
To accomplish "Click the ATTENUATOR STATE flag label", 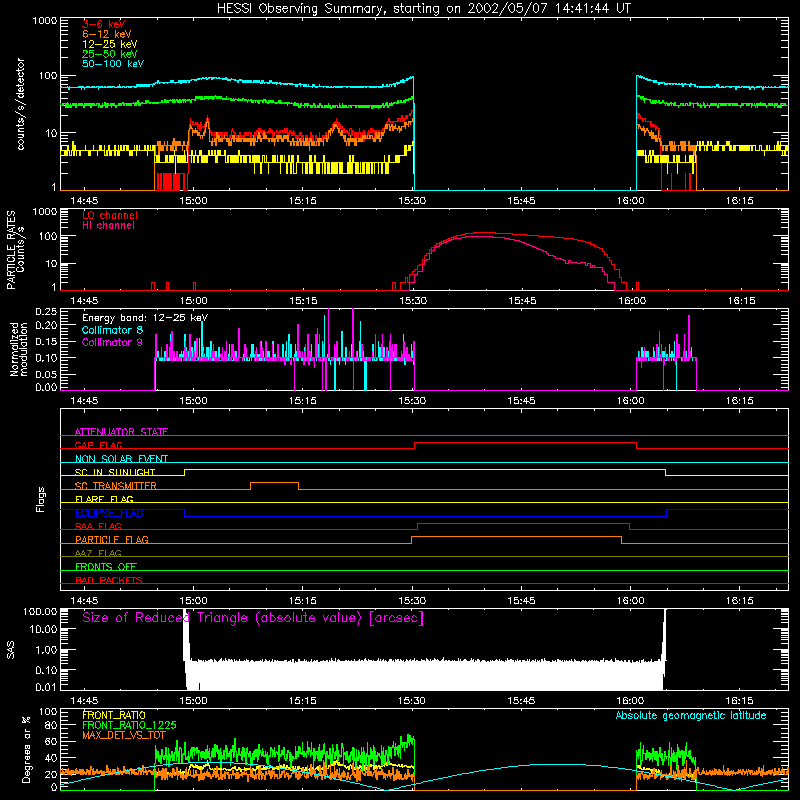I will coord(121,432).
